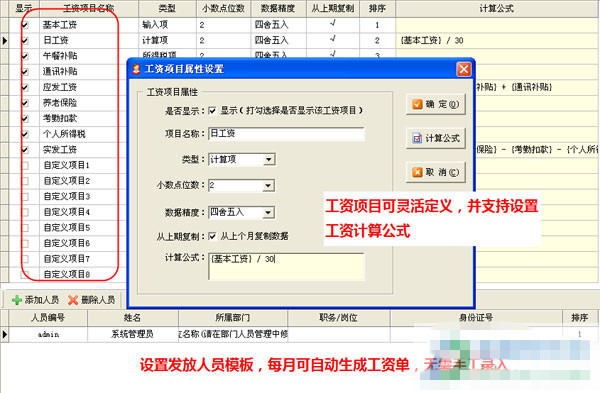
Task: Click the 计算公式 column header in the grid
Action: tap(497, 8)
